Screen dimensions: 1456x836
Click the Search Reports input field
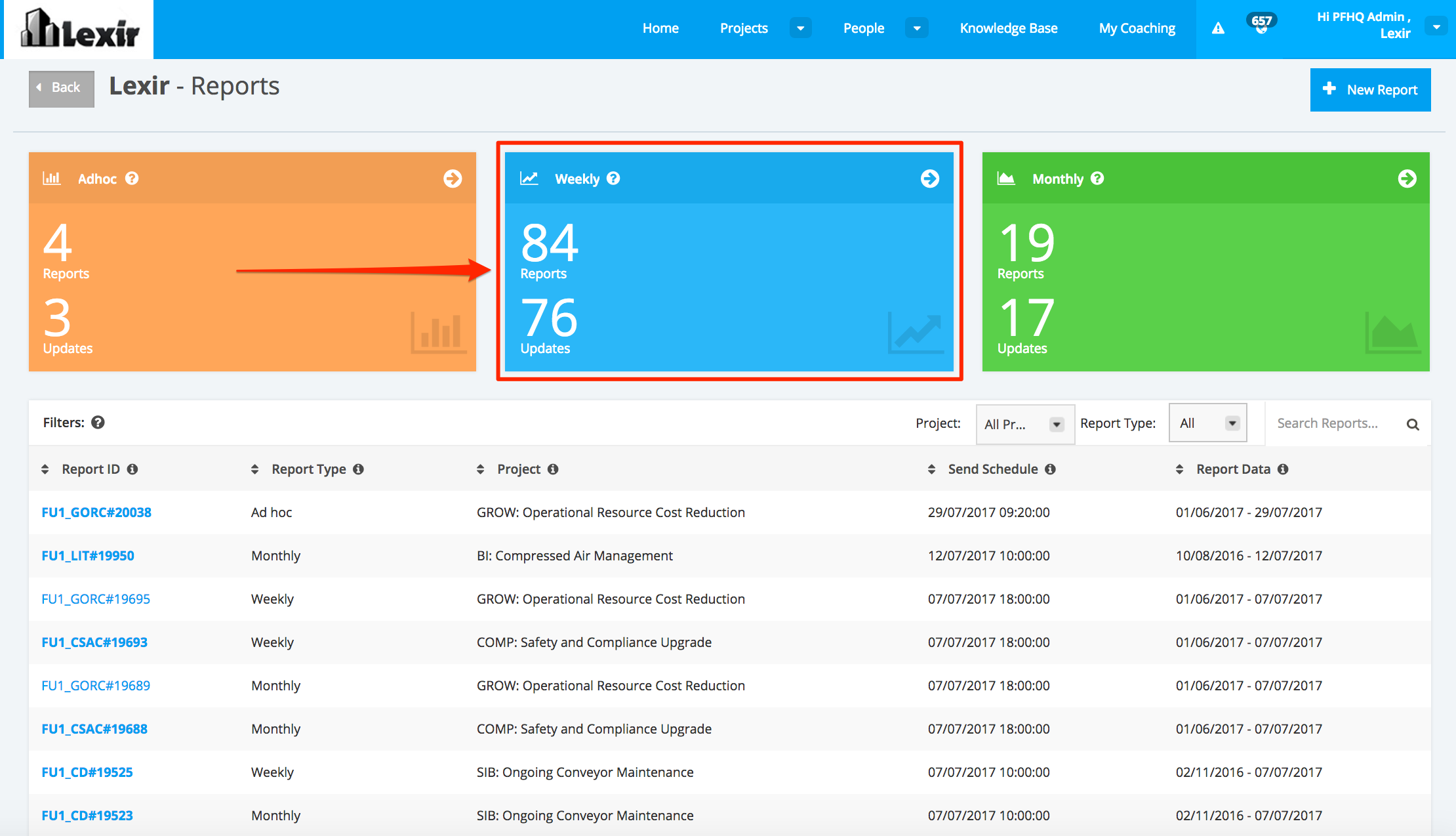click(1333, 423)
